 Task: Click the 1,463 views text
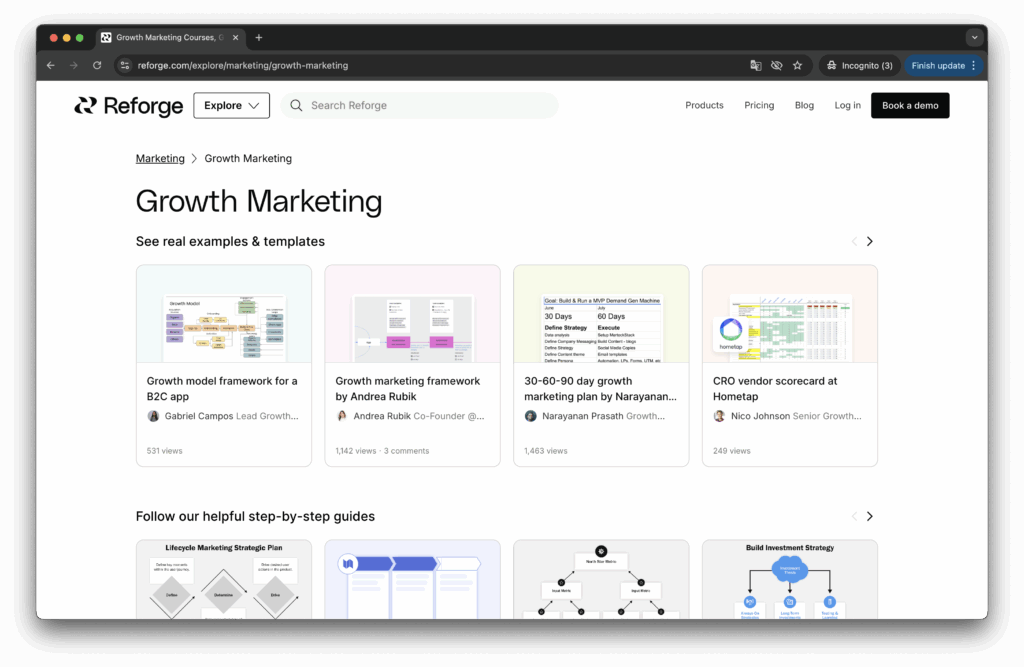[545, 451]
